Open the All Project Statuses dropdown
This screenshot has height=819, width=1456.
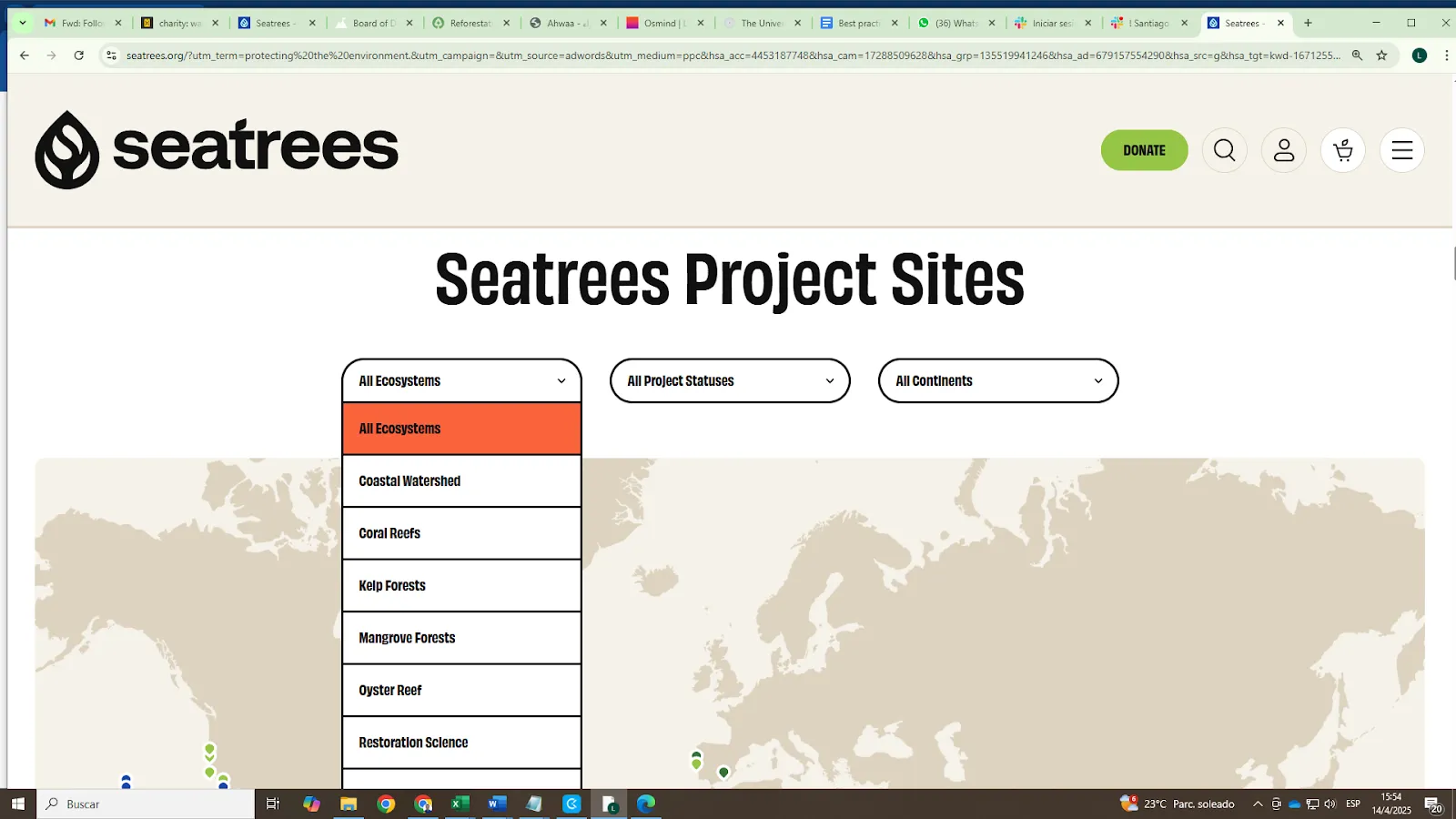(730, 380)
